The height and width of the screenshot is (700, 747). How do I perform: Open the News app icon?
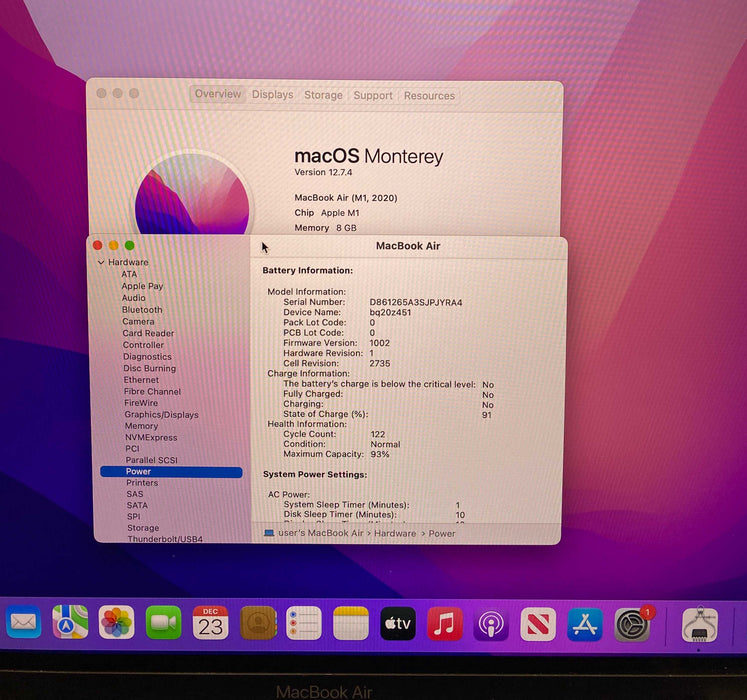tap(538, 624)
